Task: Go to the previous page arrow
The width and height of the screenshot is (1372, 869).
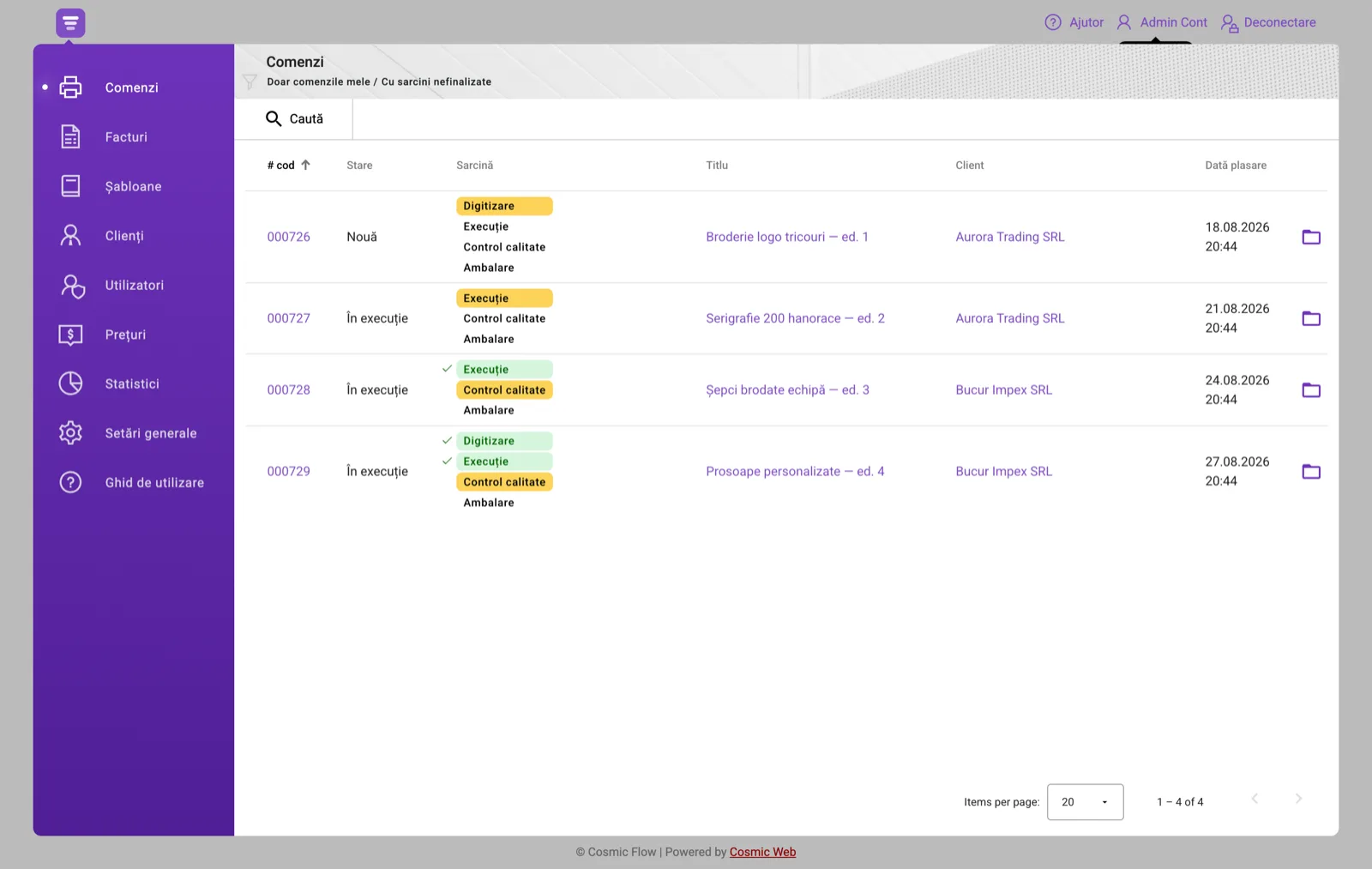Action: 1255,799
